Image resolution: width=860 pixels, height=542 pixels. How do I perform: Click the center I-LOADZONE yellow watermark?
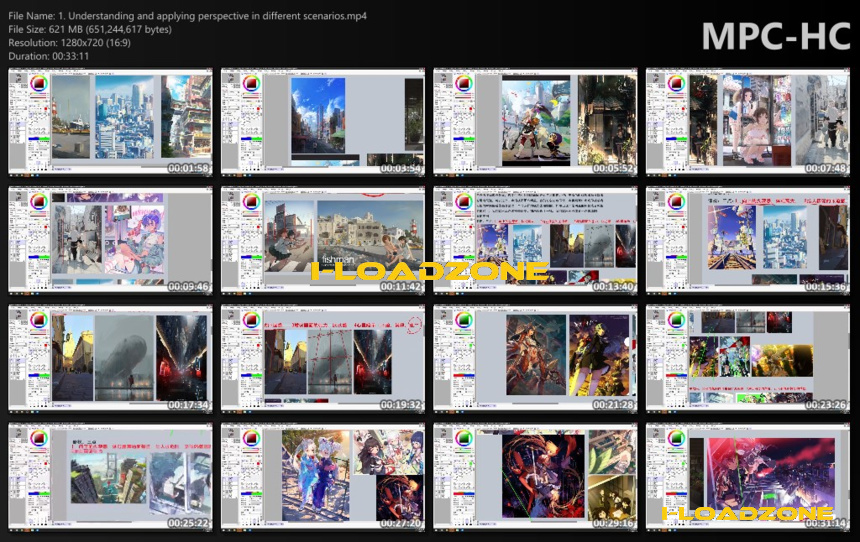tap(429, 271)
